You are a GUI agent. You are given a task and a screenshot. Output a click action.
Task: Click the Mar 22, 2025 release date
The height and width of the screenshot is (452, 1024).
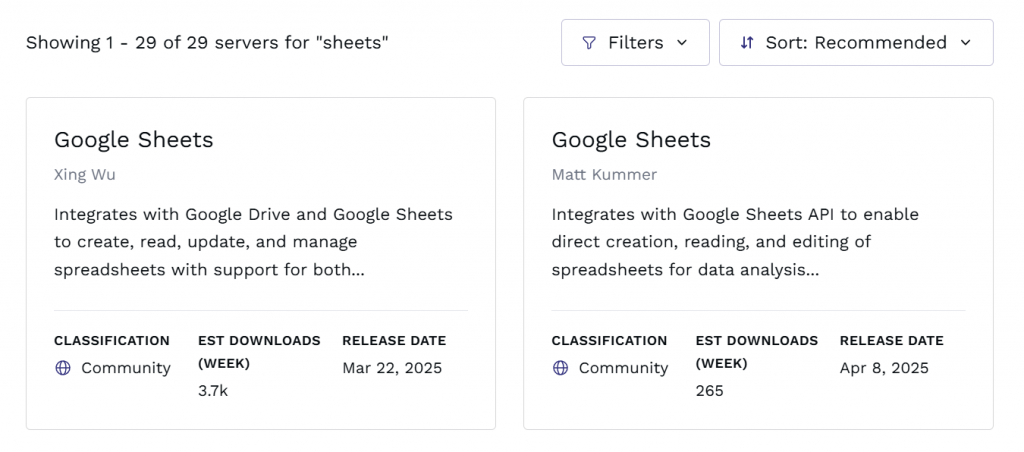tap(392, 368)
